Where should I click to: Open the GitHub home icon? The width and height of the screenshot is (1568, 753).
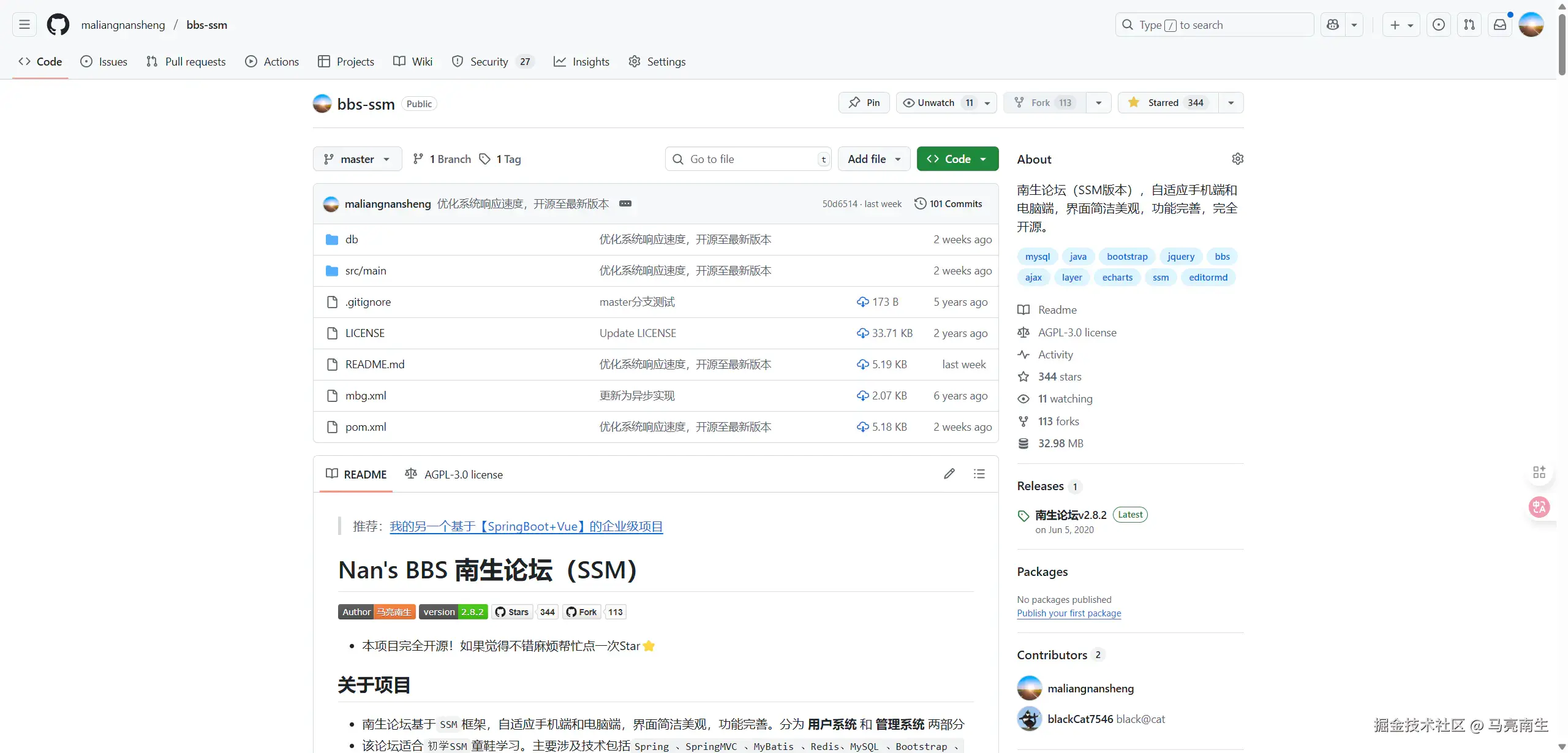pos(58,25)
